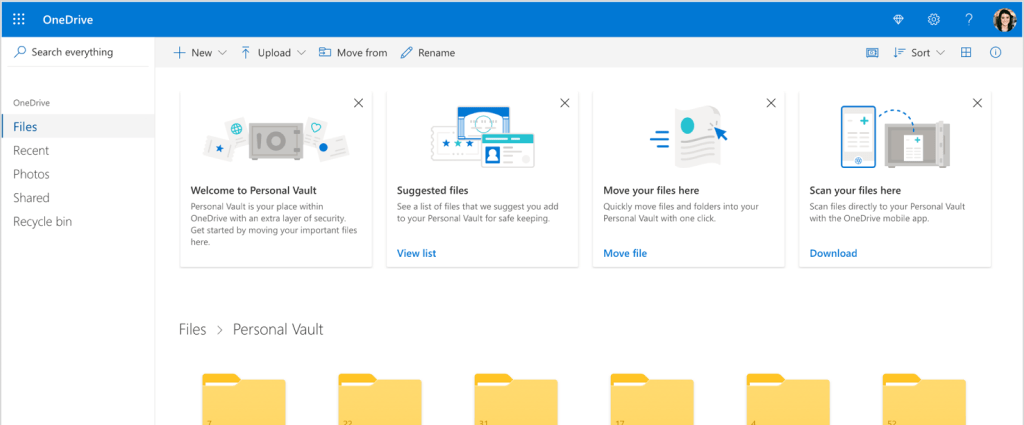
Task: Click the Move file link
Action: (x=625, y=253)
